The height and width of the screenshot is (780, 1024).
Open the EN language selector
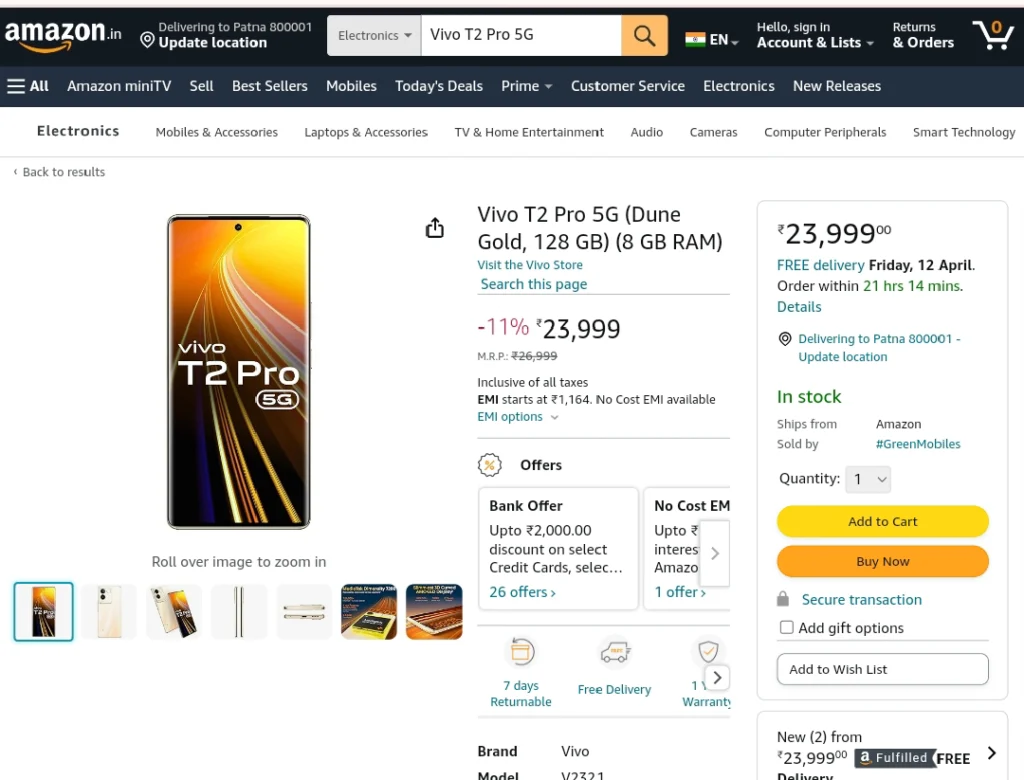pos(712,40)
